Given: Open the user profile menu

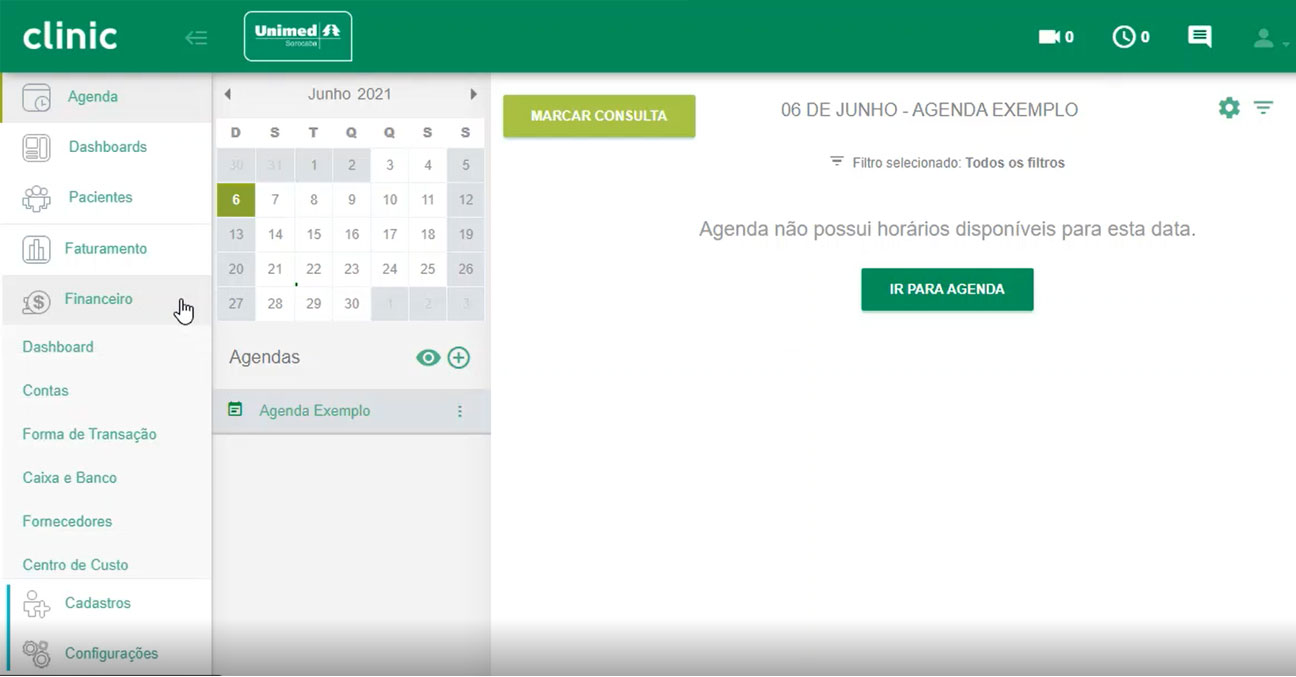Looking at the screenshot, I should coord(1268,38).
